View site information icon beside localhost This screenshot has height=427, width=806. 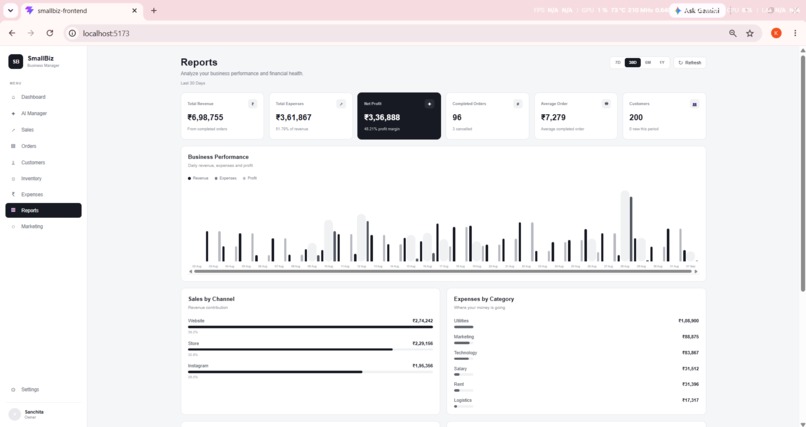pos(72,33)
